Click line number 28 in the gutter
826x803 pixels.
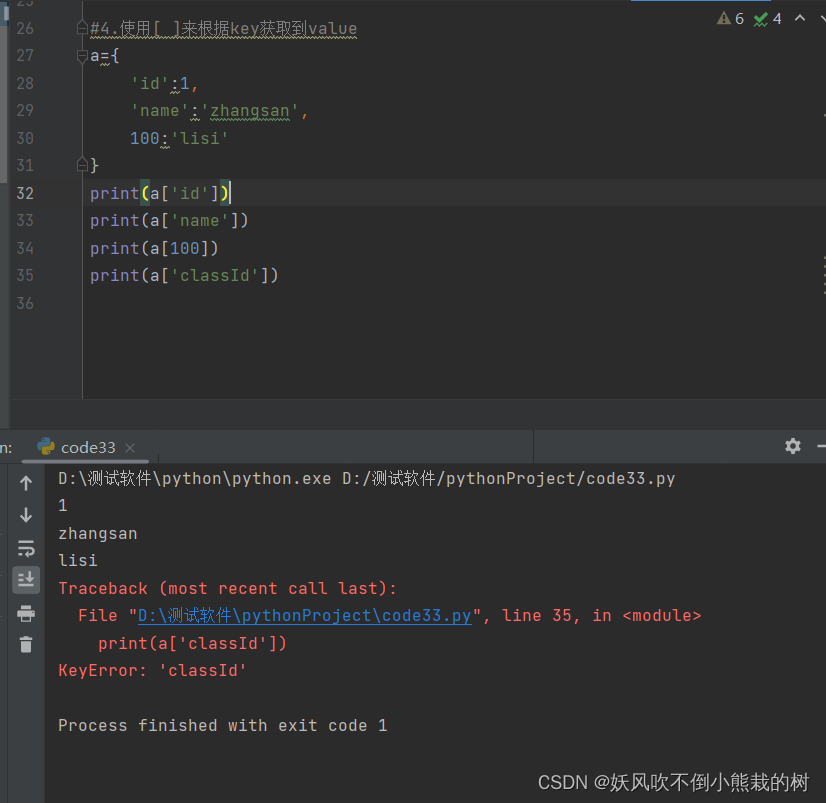[x=25, y=83]
